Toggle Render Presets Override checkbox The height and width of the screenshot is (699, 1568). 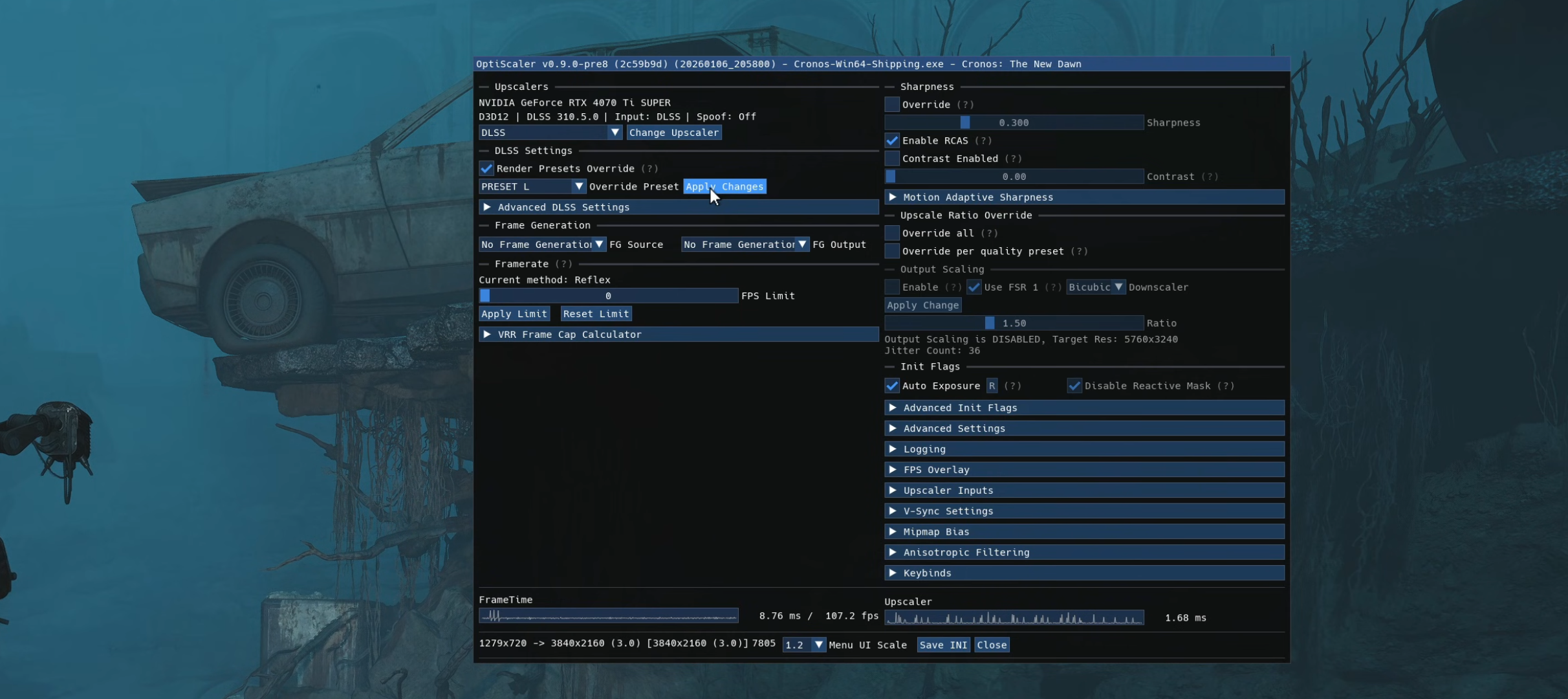486,168
